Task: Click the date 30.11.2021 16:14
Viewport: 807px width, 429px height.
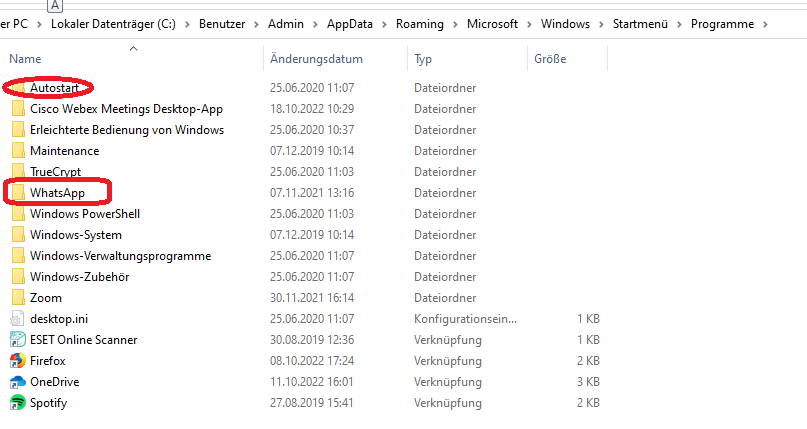Action: (312, 298)
